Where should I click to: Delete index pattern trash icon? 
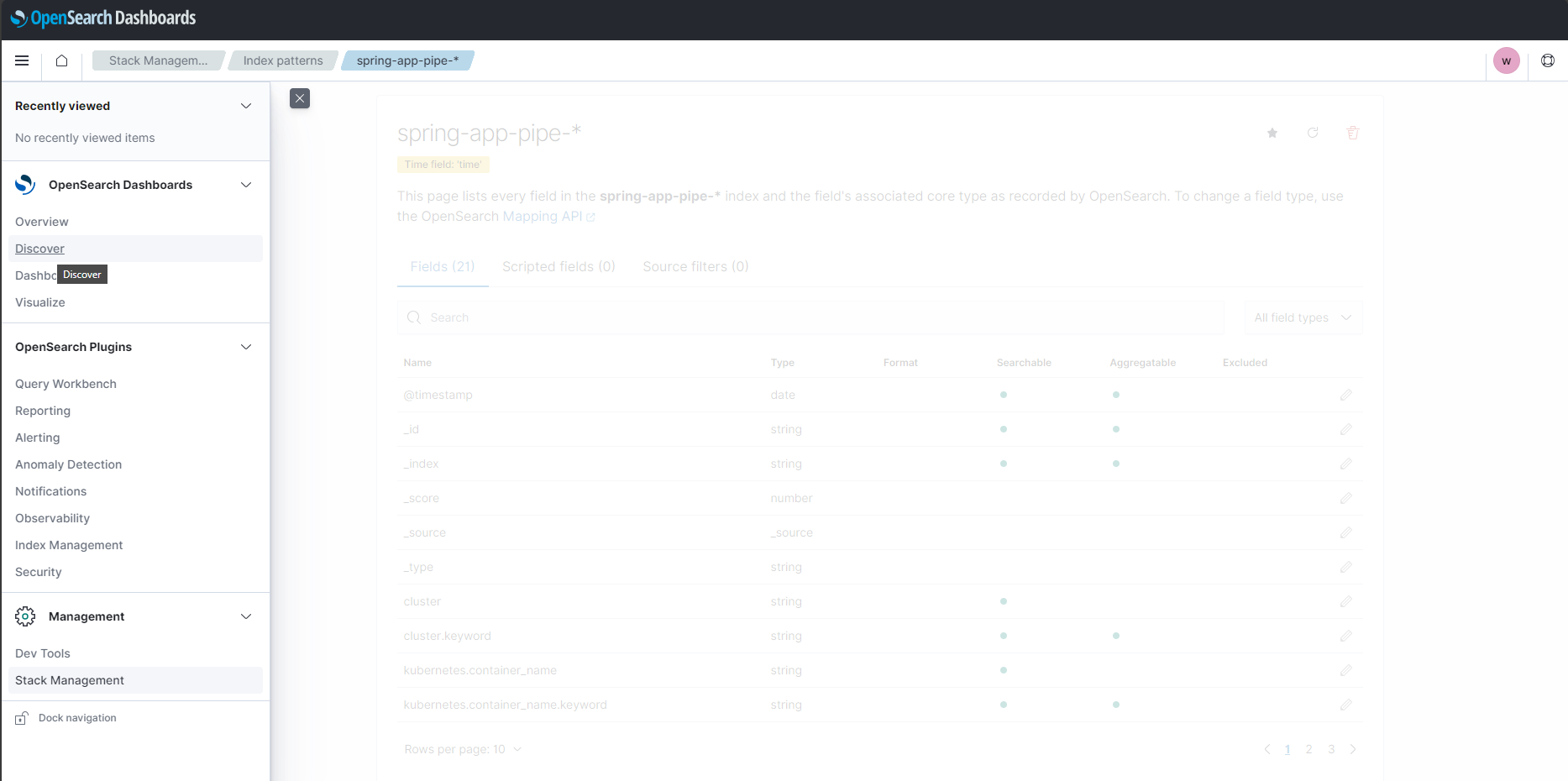click(1353, 133)
